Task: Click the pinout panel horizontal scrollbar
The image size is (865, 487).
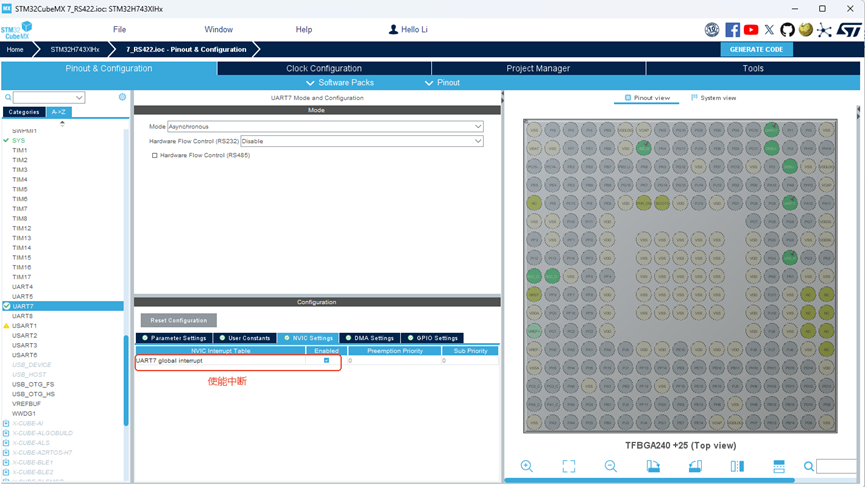Action: [x=649, y=480]
